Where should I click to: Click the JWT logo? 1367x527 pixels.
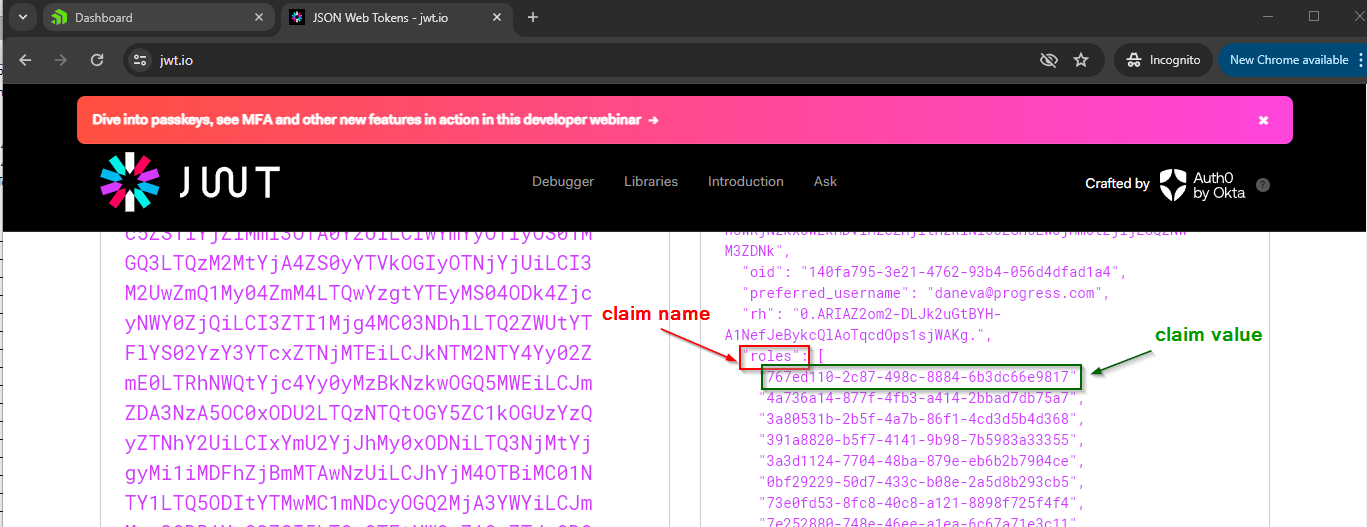190,182
